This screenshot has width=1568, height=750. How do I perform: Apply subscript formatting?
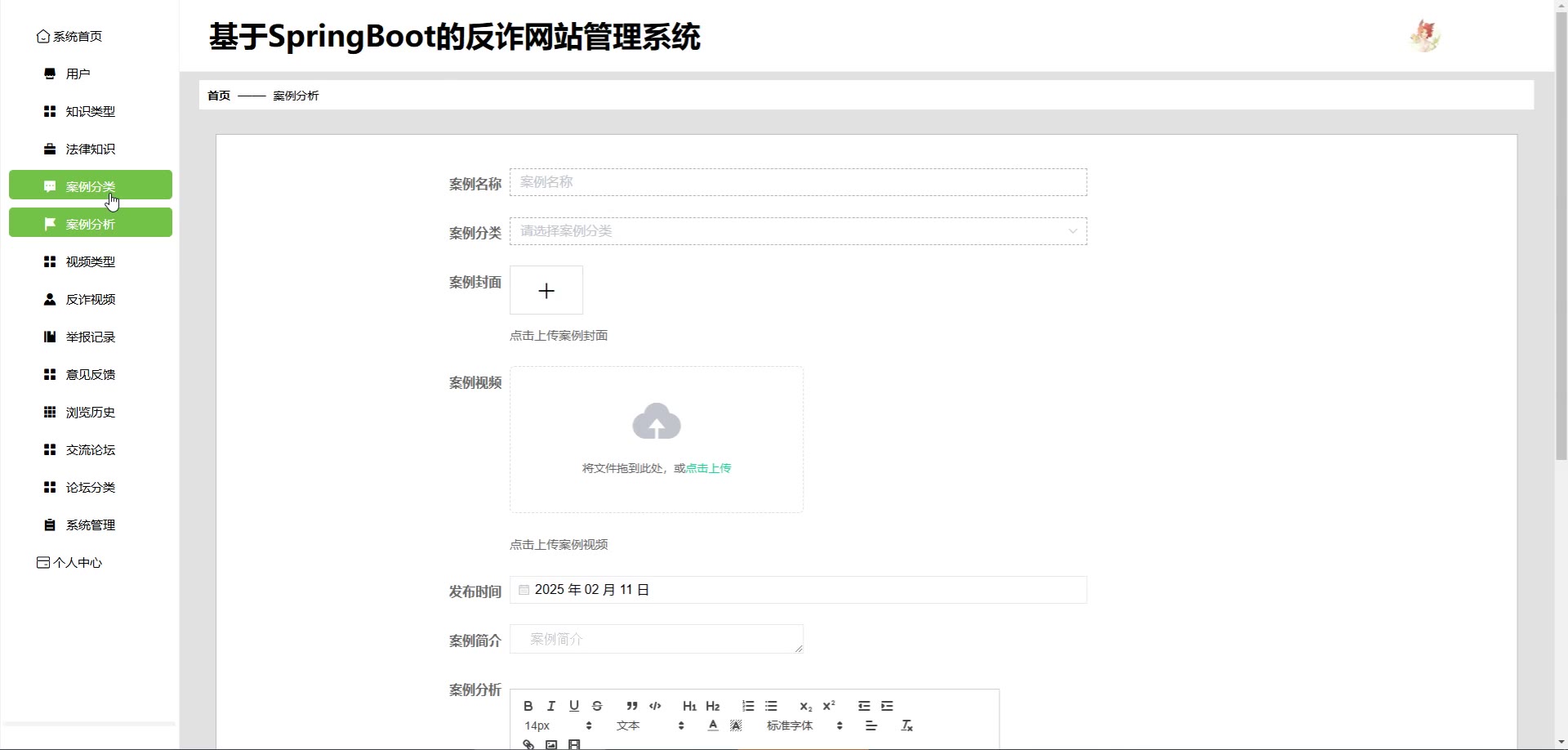coord(806,706)
